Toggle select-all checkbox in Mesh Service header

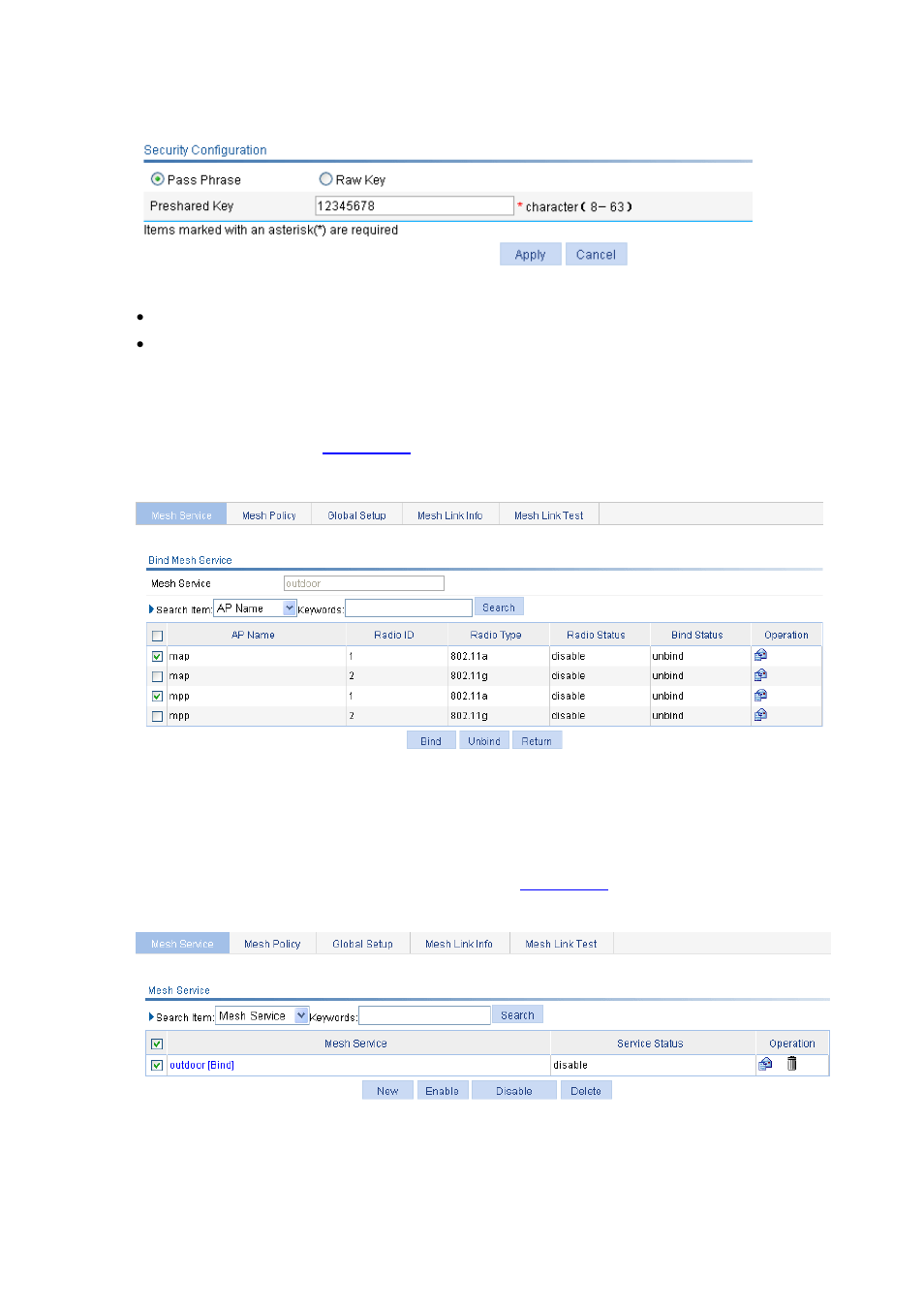coord(157,1043)
